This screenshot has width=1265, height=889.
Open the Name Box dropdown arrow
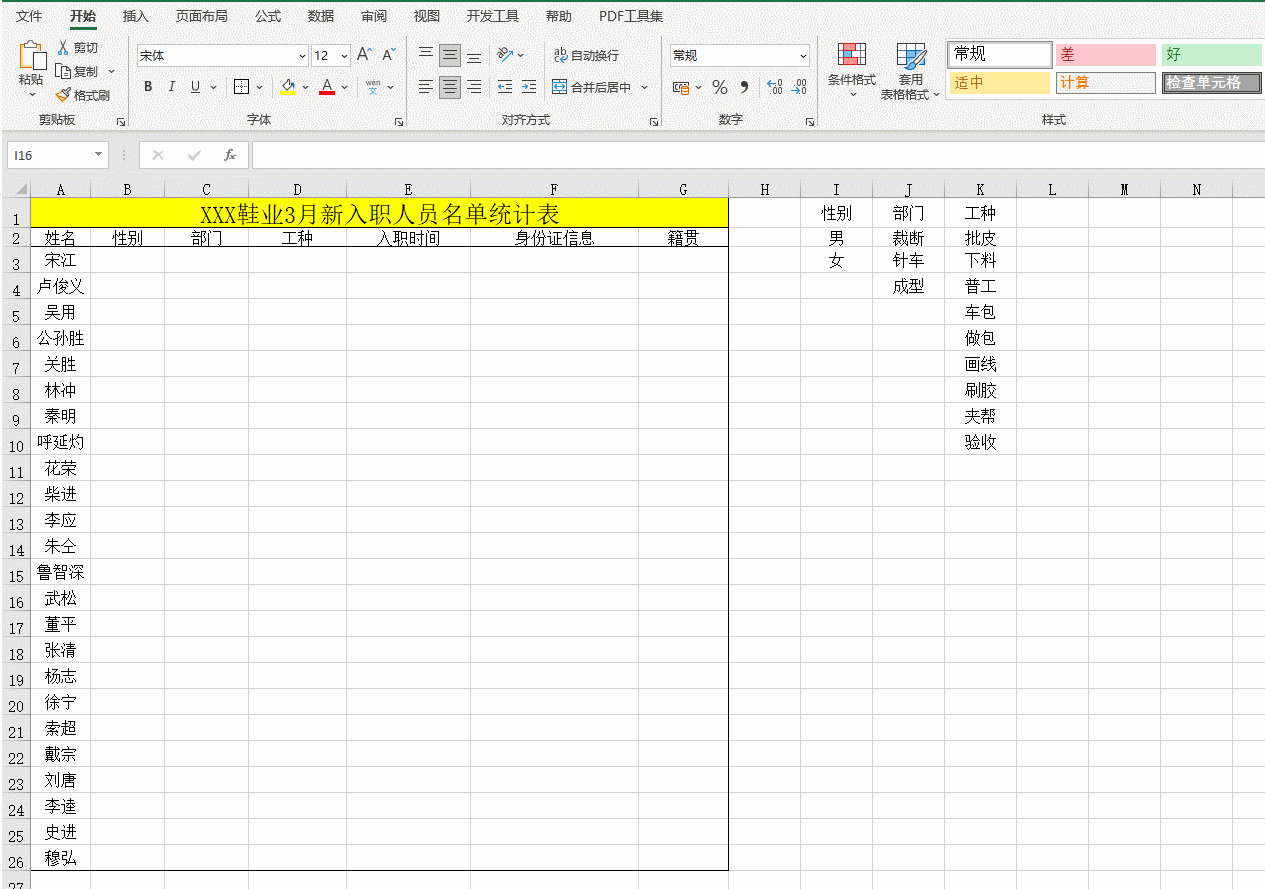tap(98, 155)
